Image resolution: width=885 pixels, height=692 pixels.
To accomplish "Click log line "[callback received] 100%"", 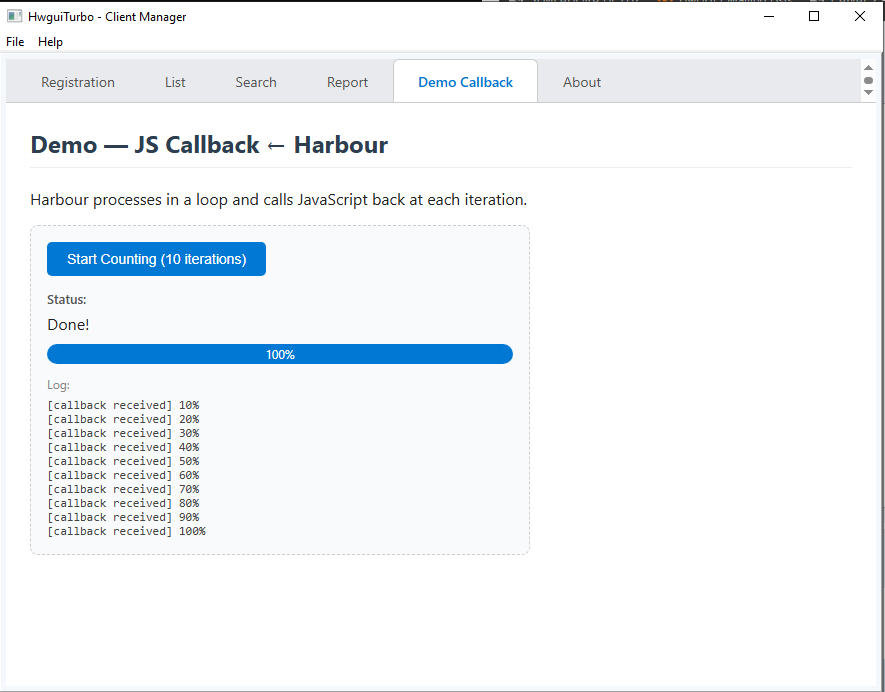I will pos(126,531).
